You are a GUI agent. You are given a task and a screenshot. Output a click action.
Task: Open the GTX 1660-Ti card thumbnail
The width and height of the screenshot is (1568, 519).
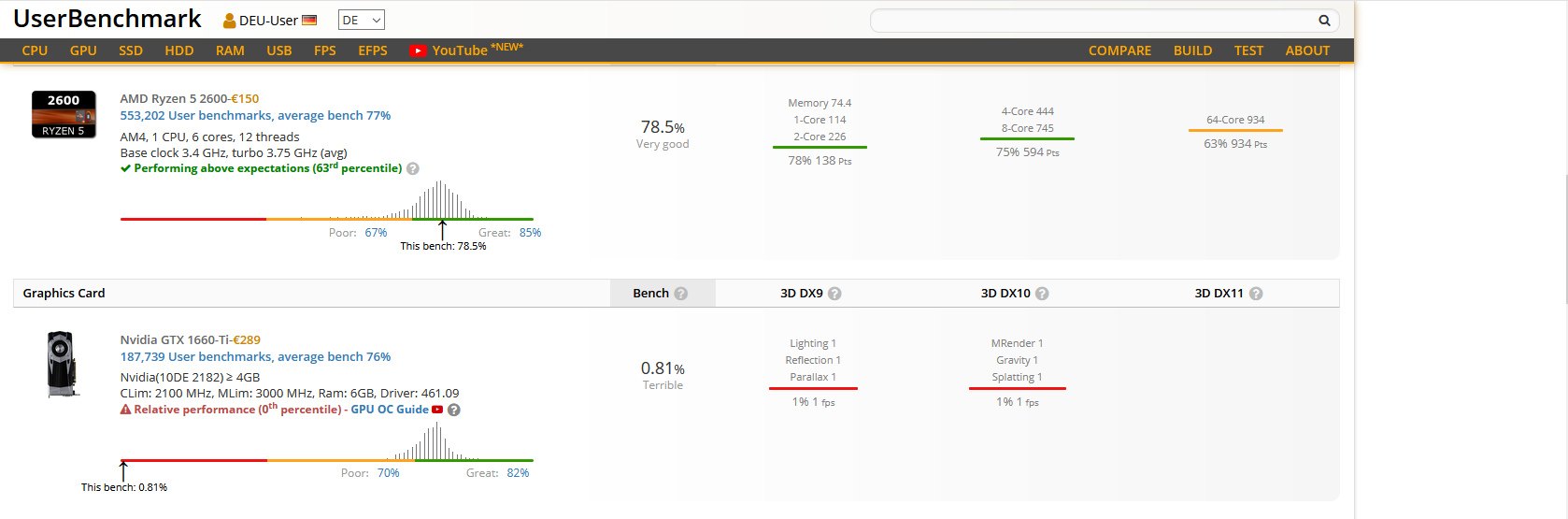point(62,364)
